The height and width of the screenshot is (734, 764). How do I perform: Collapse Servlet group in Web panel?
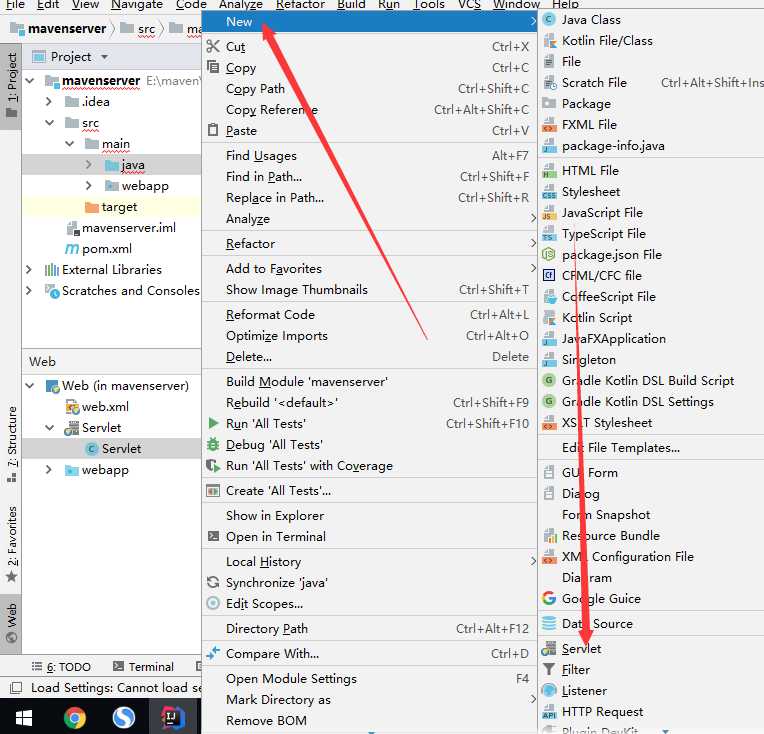click(50, 427)
